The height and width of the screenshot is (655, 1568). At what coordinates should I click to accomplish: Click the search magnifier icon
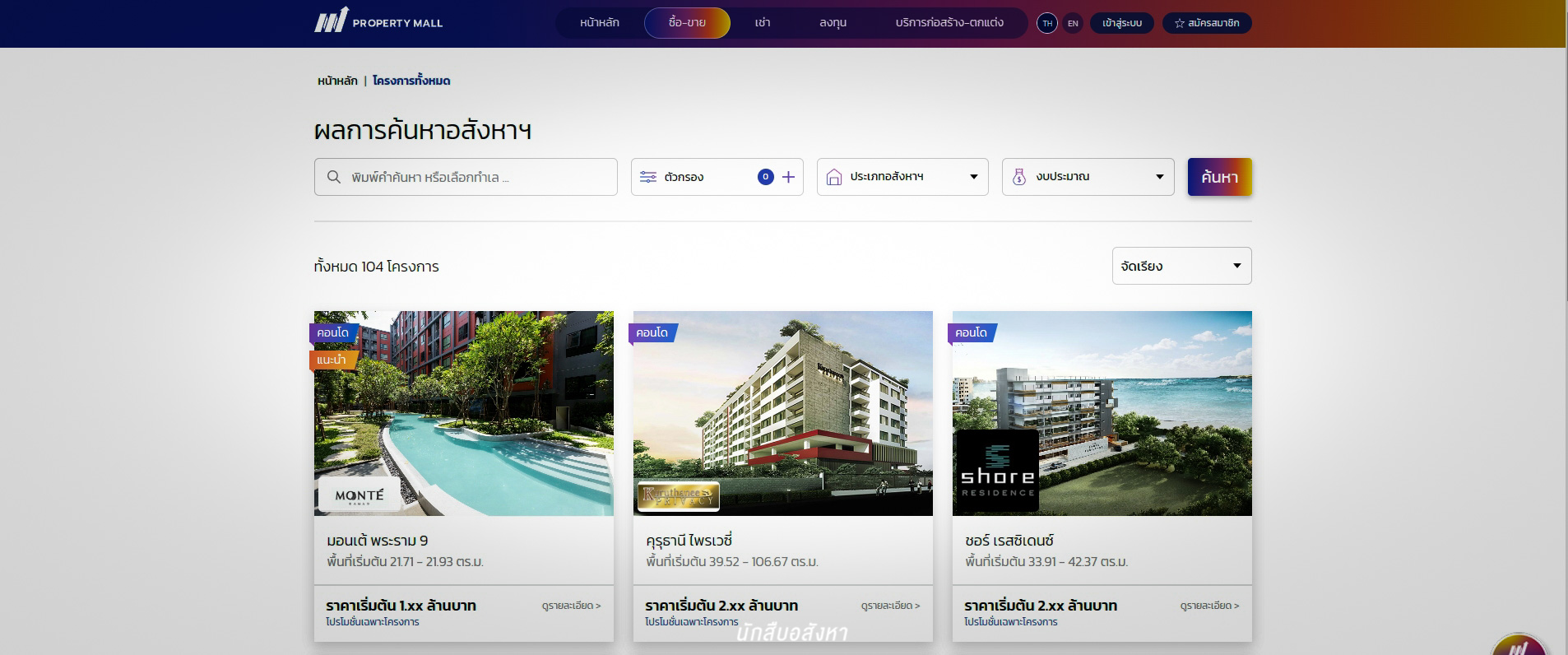pyautogui.click(x=334, y=177)
